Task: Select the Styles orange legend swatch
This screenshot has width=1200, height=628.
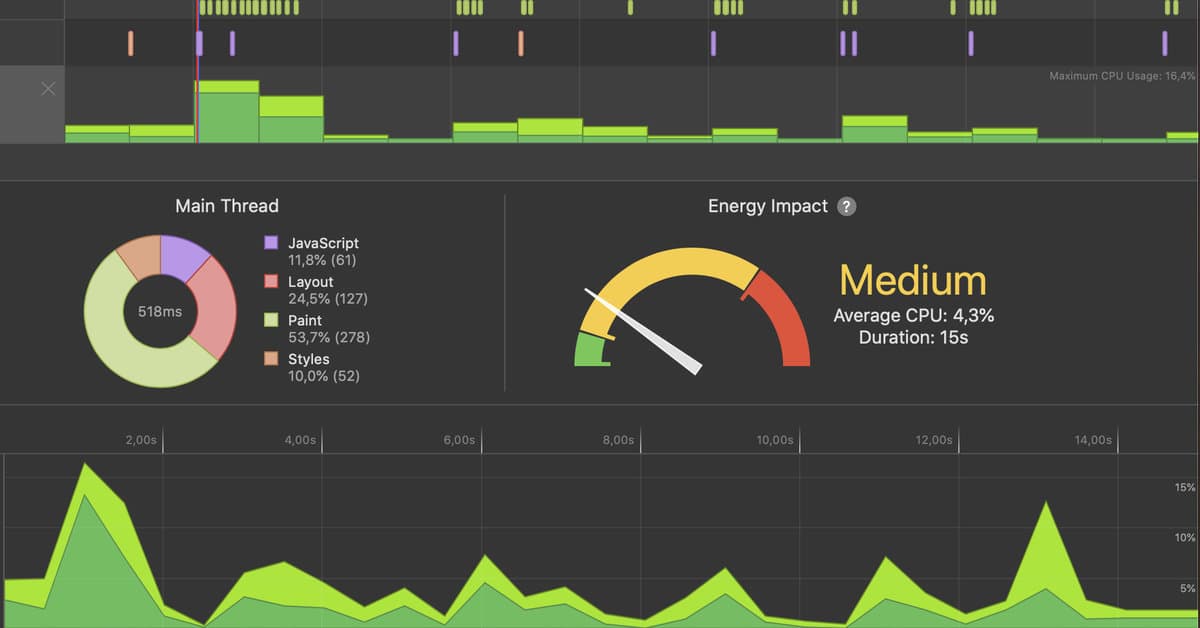Action: (x=271, y=358)
